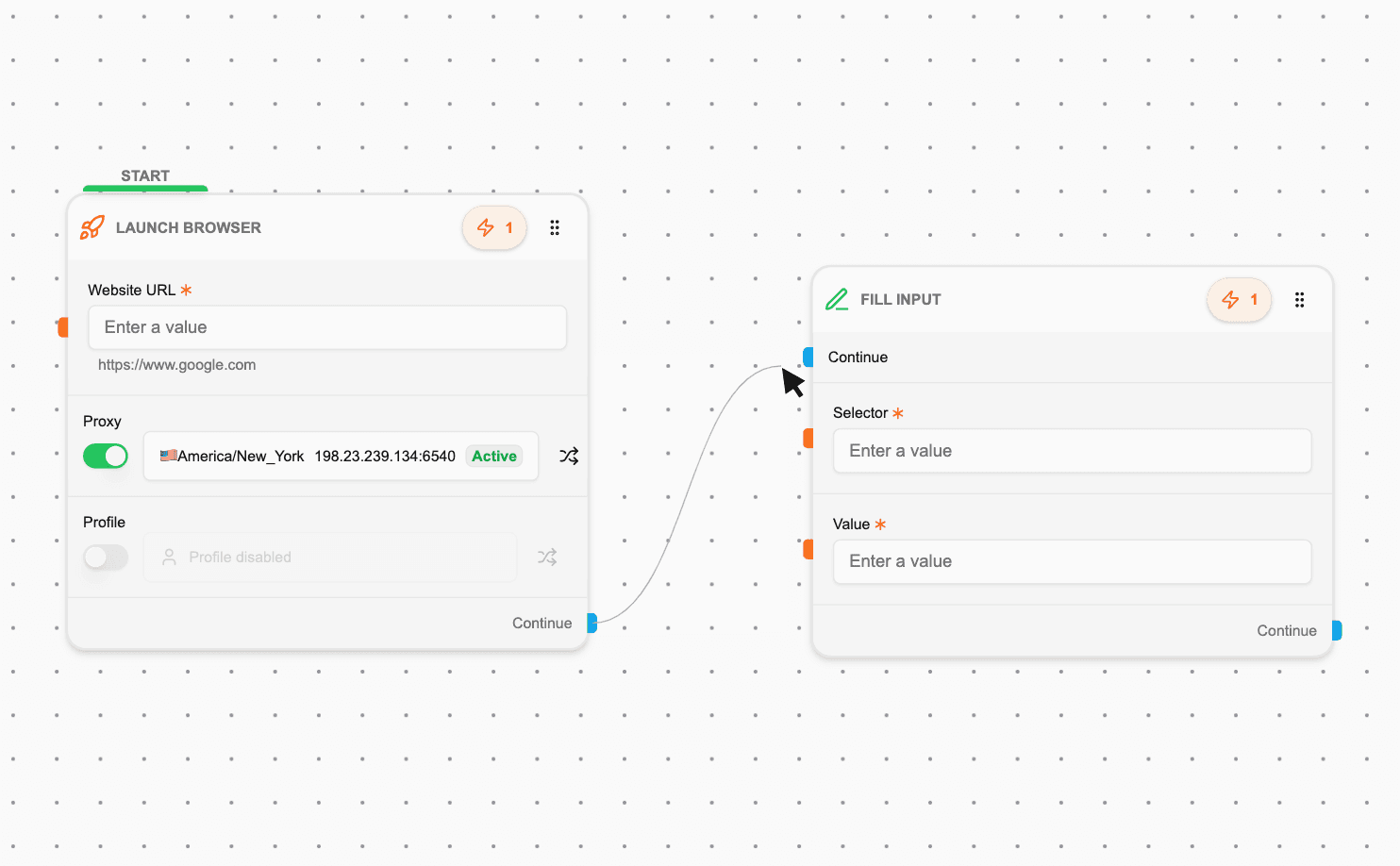Click the lightning badge on Fill Input

coord(1239,299)
